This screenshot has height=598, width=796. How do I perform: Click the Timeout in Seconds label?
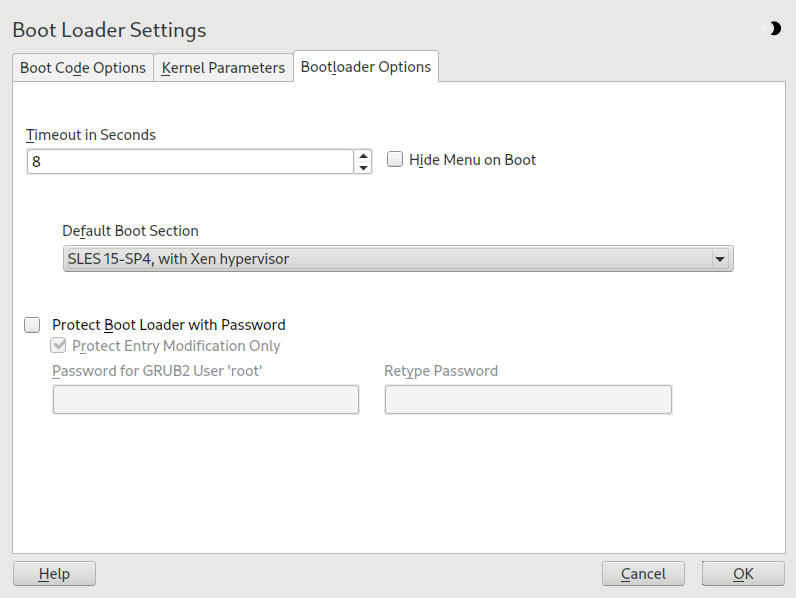[x=91, y=135]
